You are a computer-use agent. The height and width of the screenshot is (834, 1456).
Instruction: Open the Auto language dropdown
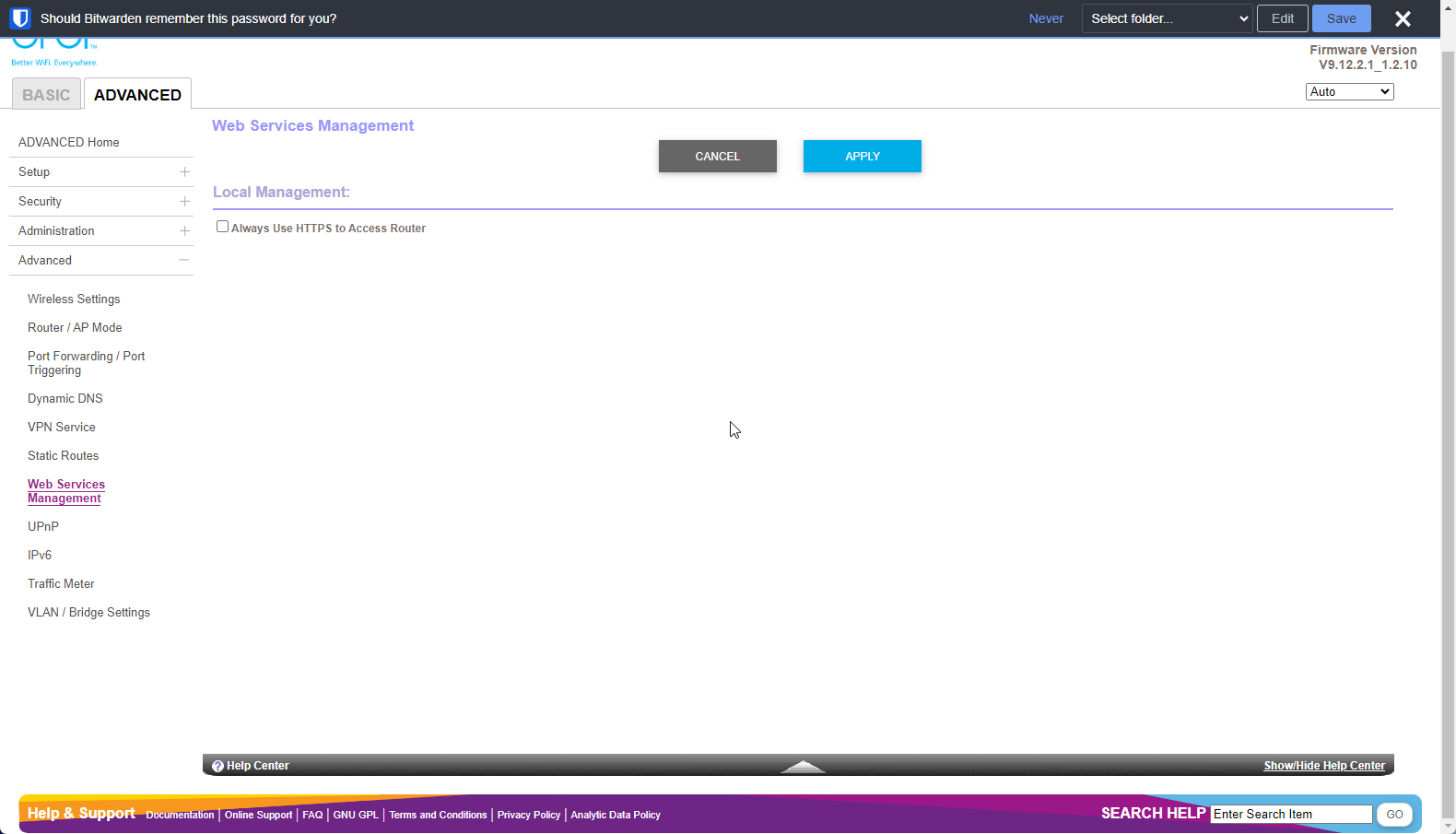1349,92
